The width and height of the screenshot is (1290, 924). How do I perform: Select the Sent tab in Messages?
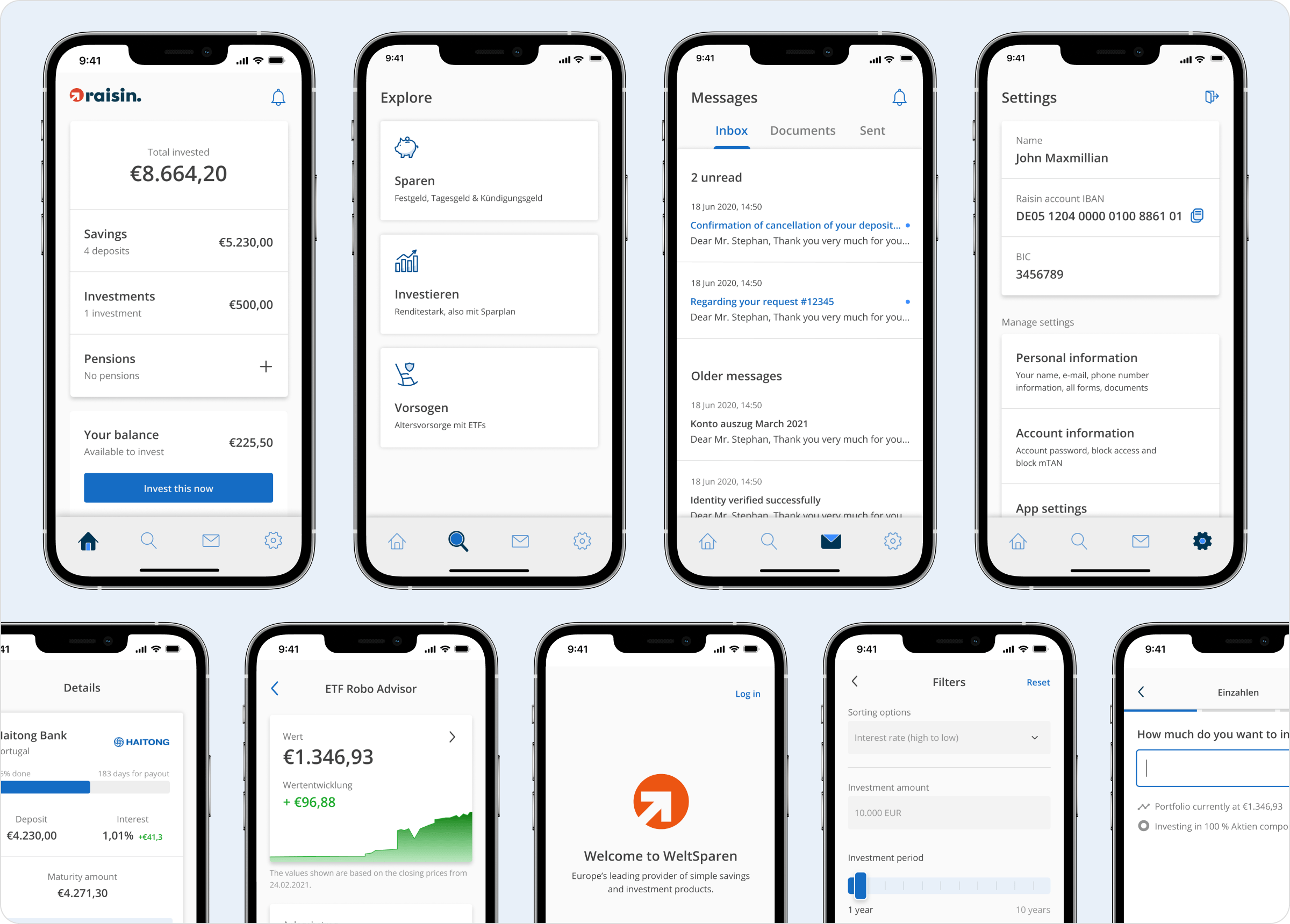click(x=872, y=131)
